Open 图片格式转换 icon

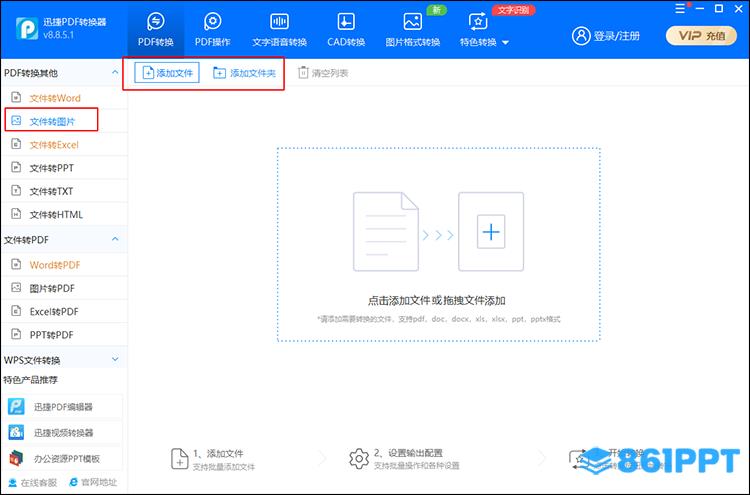pyautogui.click(x=412, y=30)
